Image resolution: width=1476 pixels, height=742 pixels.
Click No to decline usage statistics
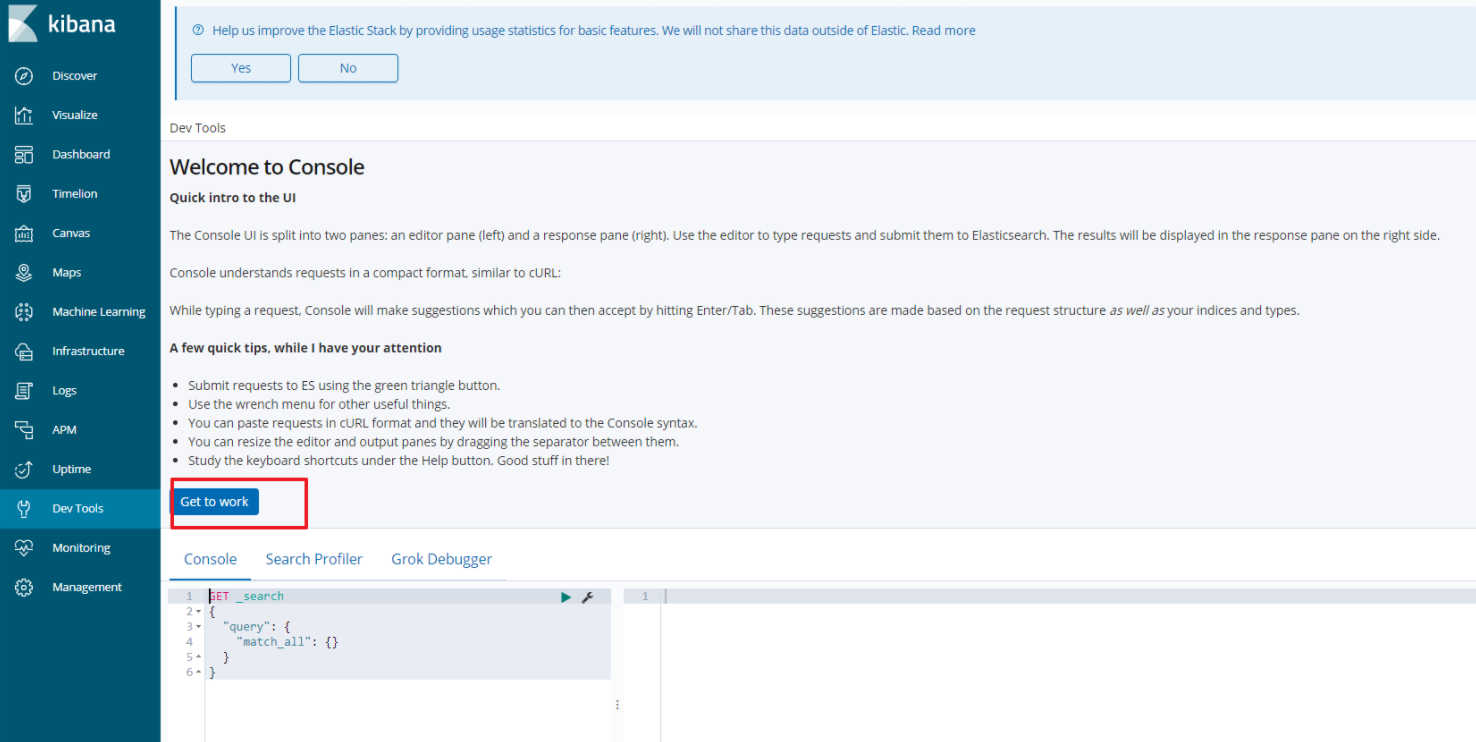click(x=348, y=68)
